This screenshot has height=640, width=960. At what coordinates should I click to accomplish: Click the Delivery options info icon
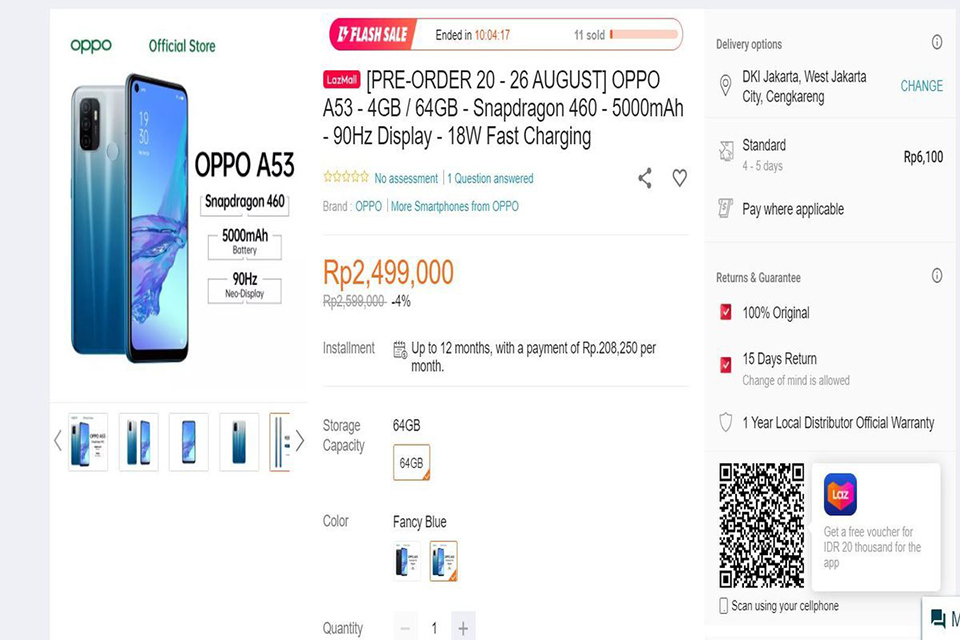pos(937,42)
